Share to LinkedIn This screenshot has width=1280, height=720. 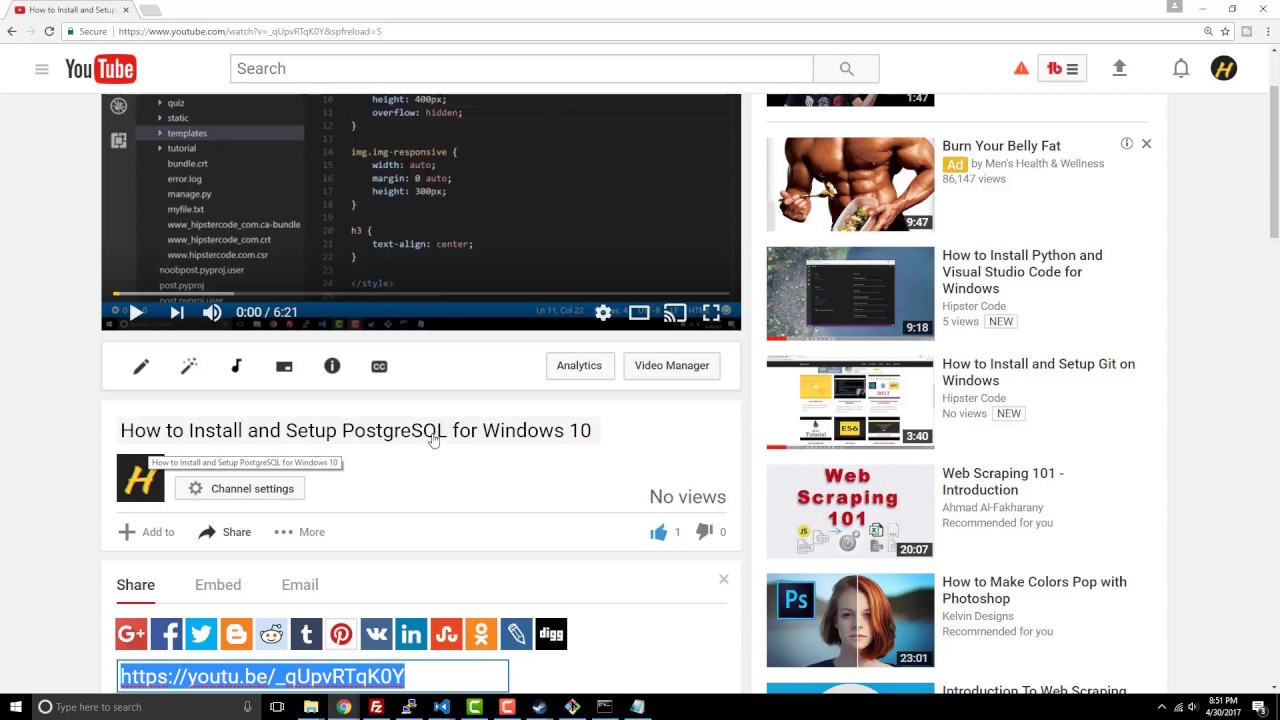[x=411, y=634]
